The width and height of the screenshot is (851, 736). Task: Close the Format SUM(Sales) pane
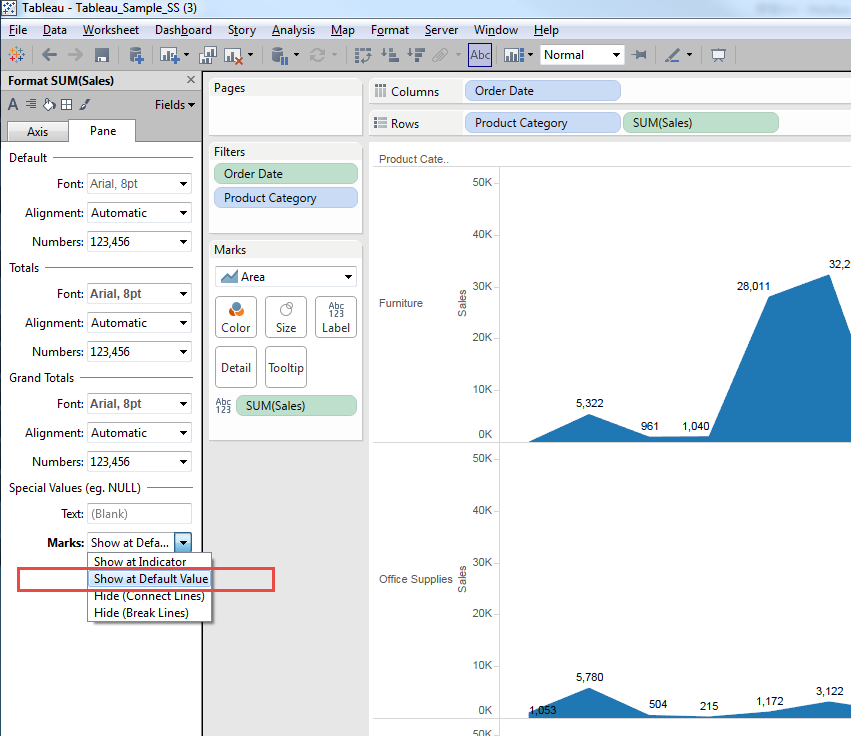190,80
